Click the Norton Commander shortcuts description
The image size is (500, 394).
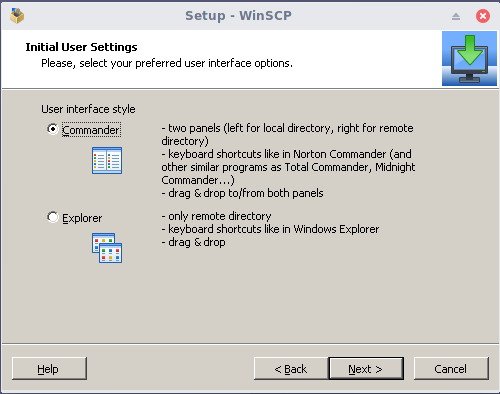[288, 167]
